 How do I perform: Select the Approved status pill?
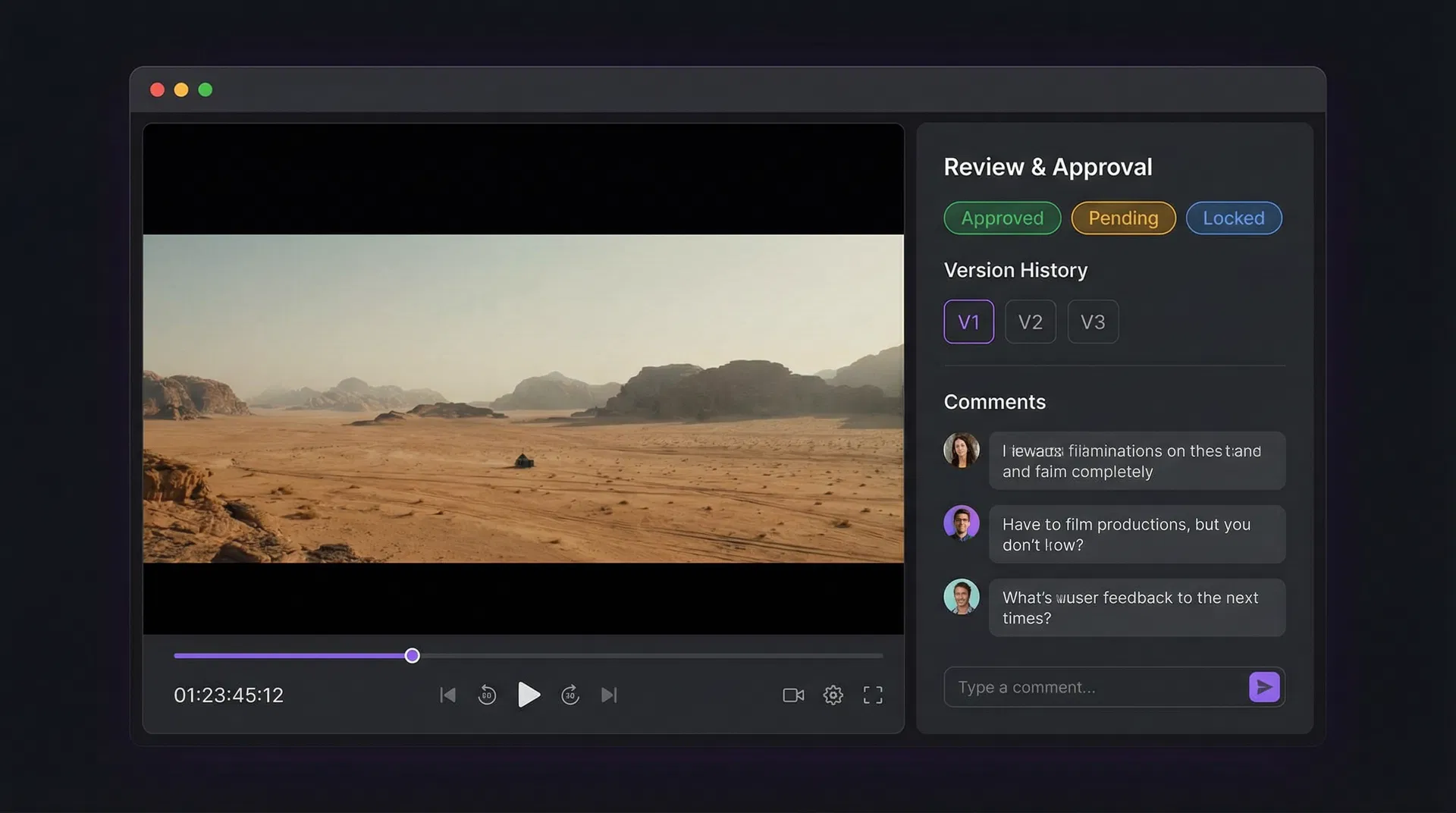click(x=1002, y=218)
